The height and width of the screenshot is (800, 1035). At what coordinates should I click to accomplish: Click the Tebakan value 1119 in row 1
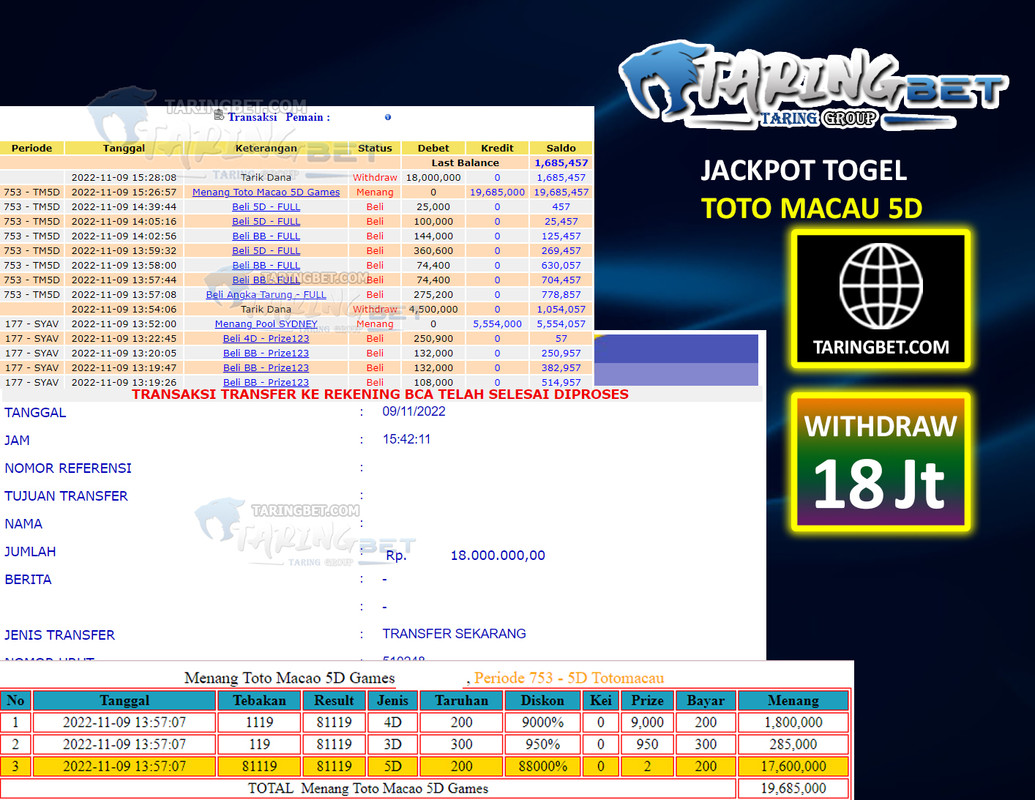pyautogui.click(x=259, y=722)
